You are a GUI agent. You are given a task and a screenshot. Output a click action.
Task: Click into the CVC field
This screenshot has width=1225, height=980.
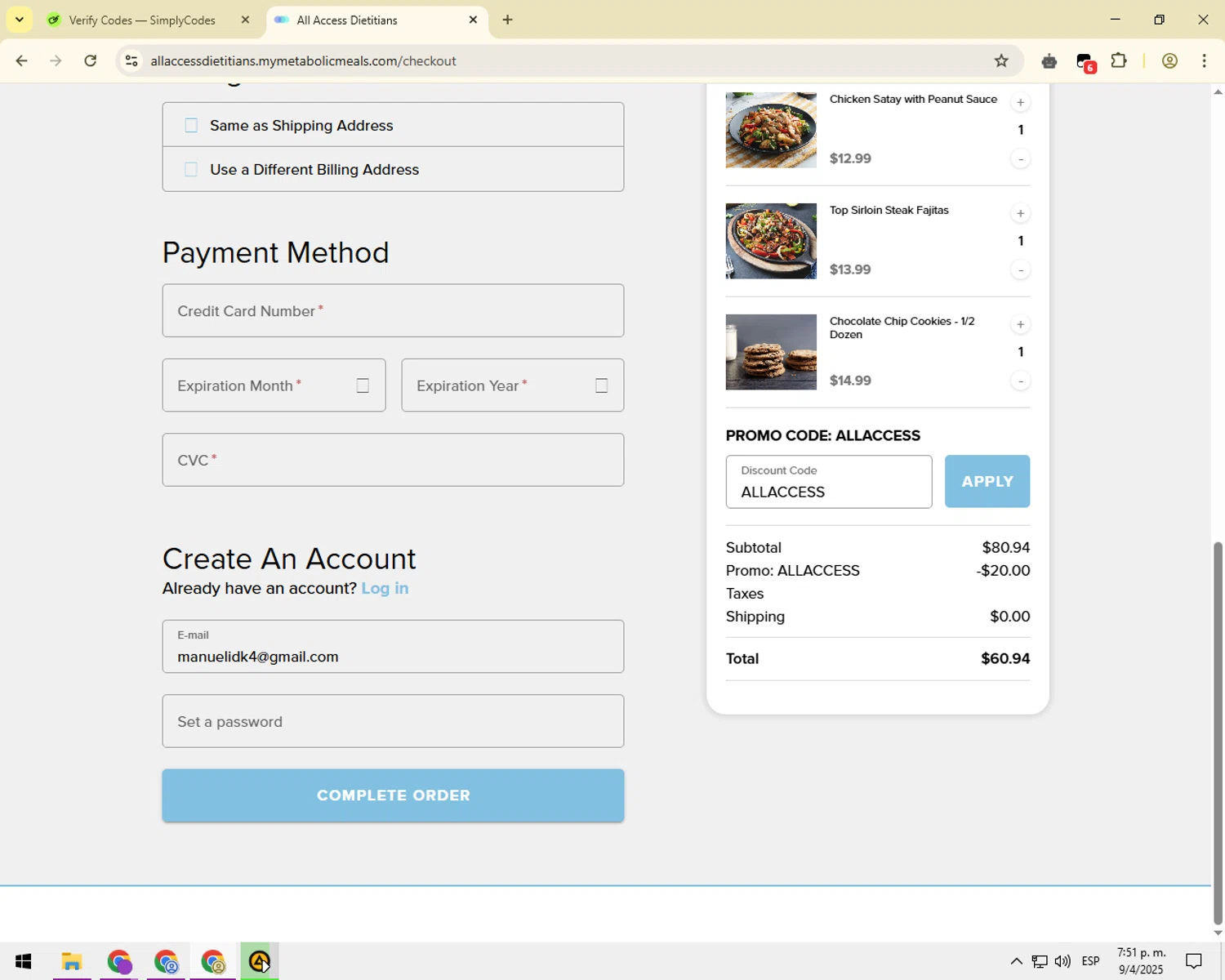click(393, 460)
